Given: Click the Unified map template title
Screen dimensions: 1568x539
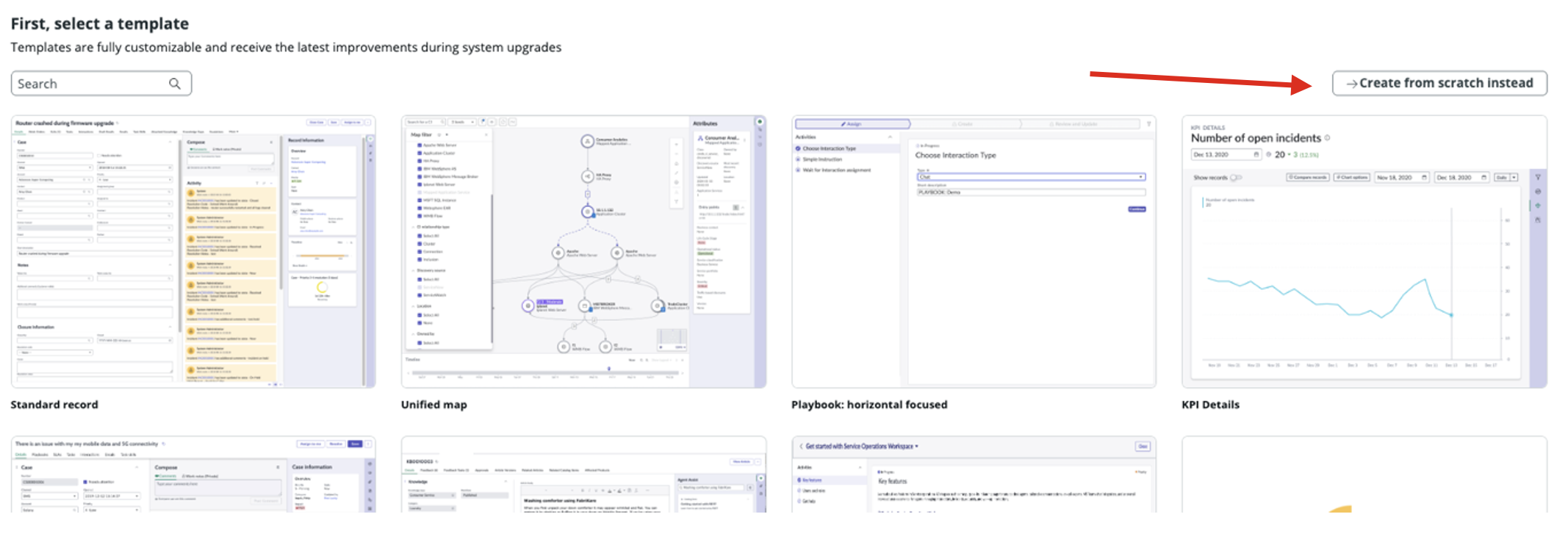Looking at the screenshot, I should point(434,405).
